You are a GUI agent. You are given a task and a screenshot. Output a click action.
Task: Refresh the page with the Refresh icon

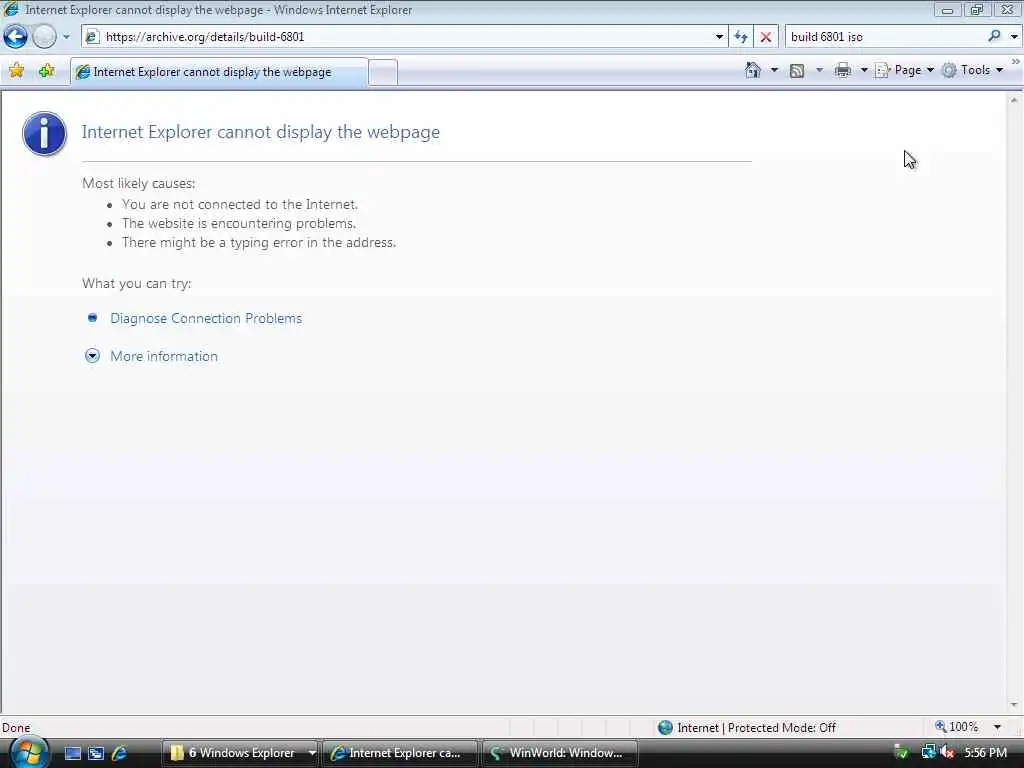point(741,37)
